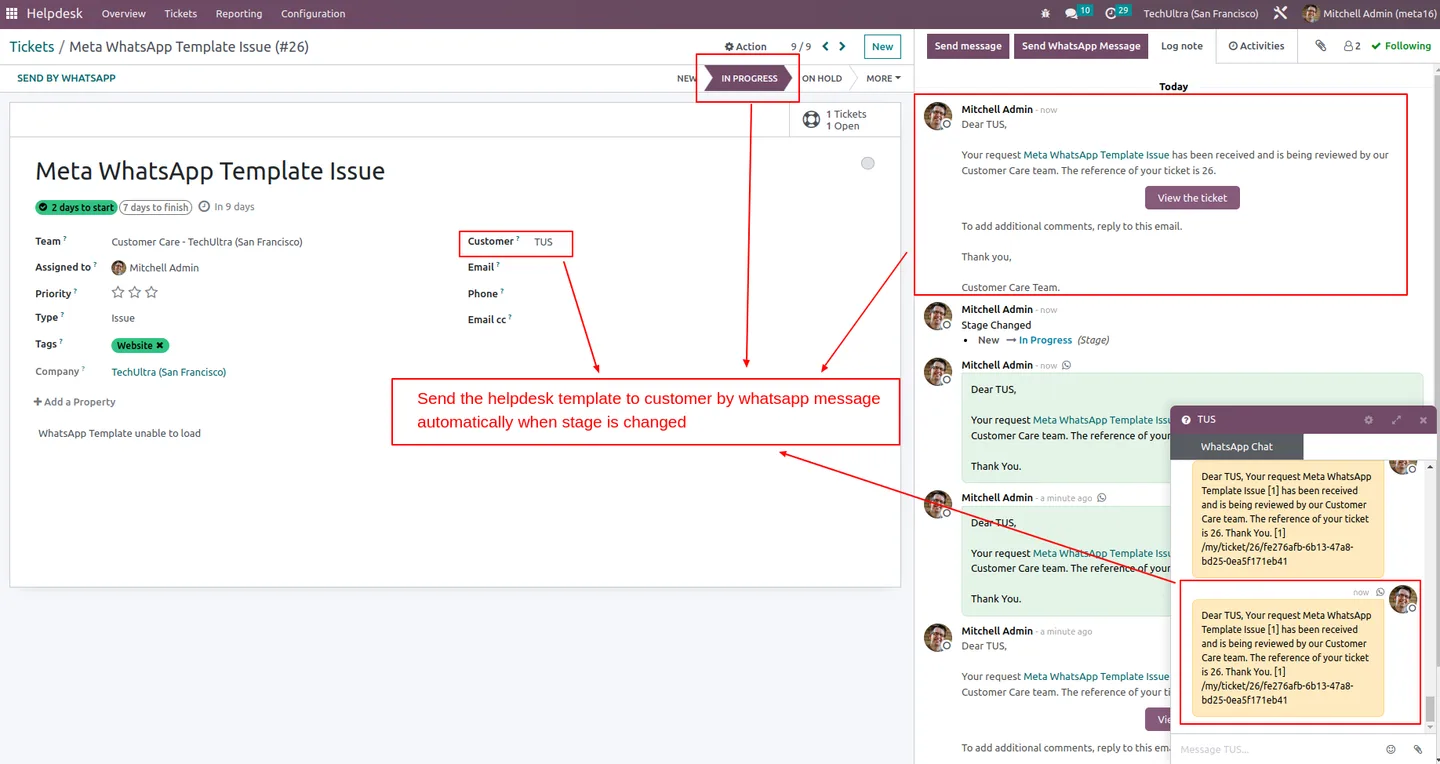
Task: Click the description WhatsApp Template unable to load
Action: tap(120, 434)
